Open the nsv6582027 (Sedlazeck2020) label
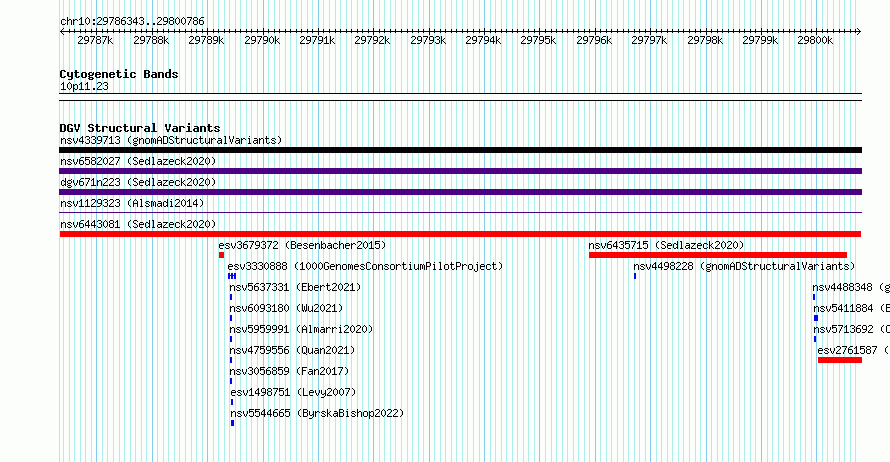Screen dimensions: 890x462 pos(138,161)
